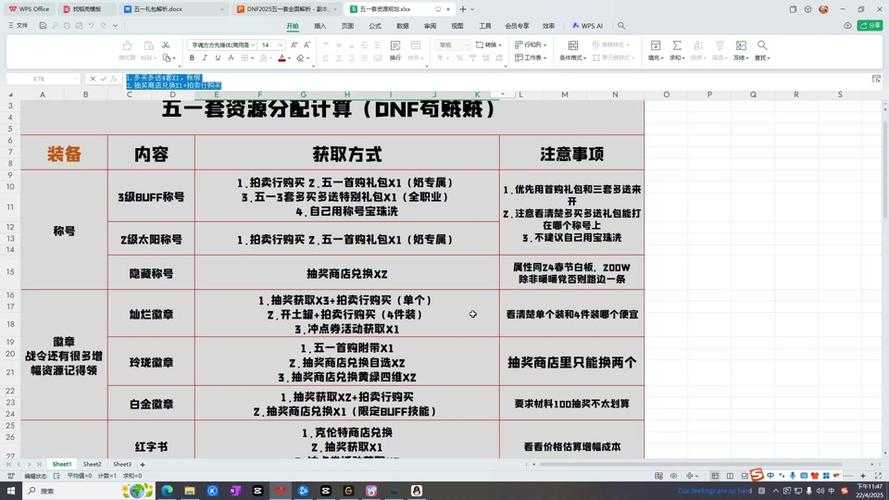889x500 pixels.
Task: Open the 工具 ribbon tab
Action: click(x=485, y=26)
